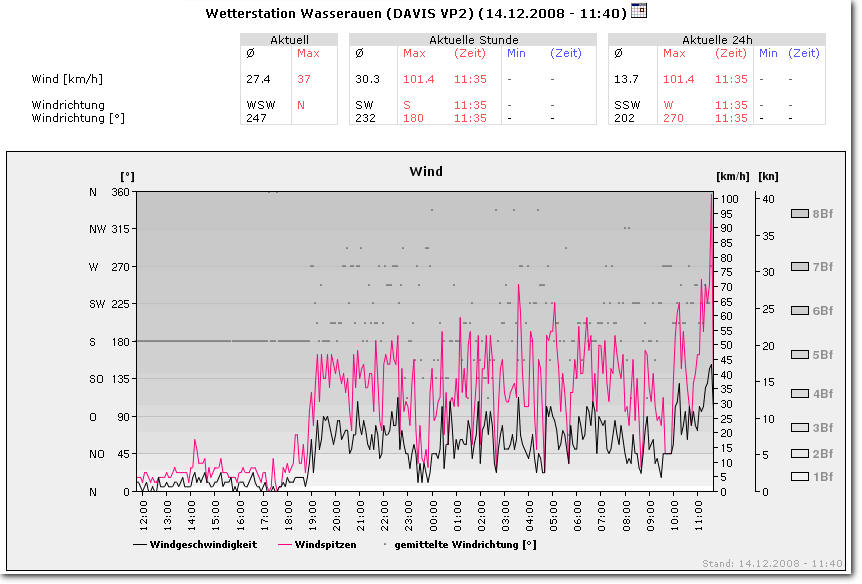Click the Windrichtung [°] row label
862x584 pixels.
78,117
